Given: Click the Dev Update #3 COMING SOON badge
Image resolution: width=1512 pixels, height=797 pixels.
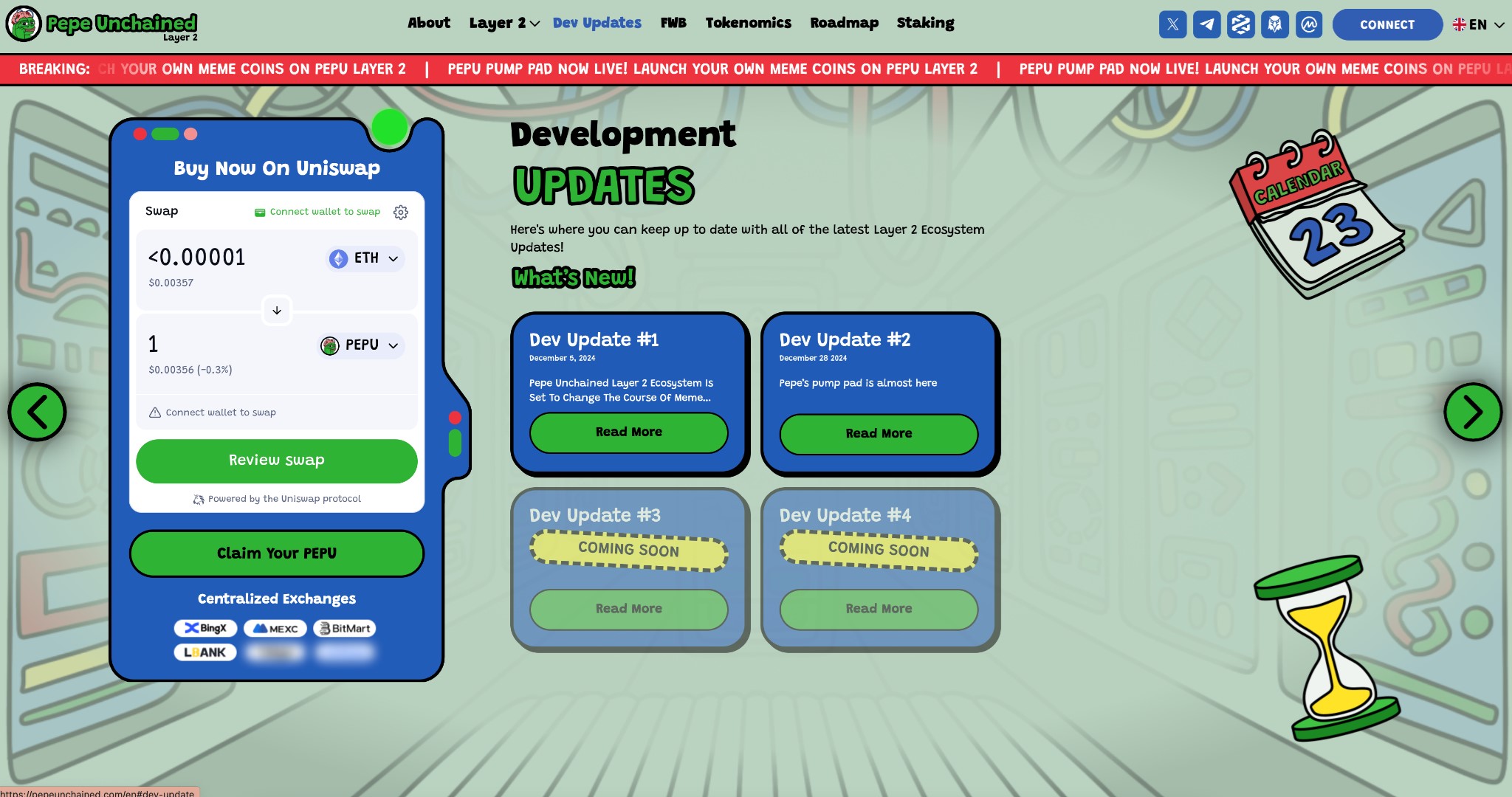Looking at the screenshot, I should click(x=629, y=550).
